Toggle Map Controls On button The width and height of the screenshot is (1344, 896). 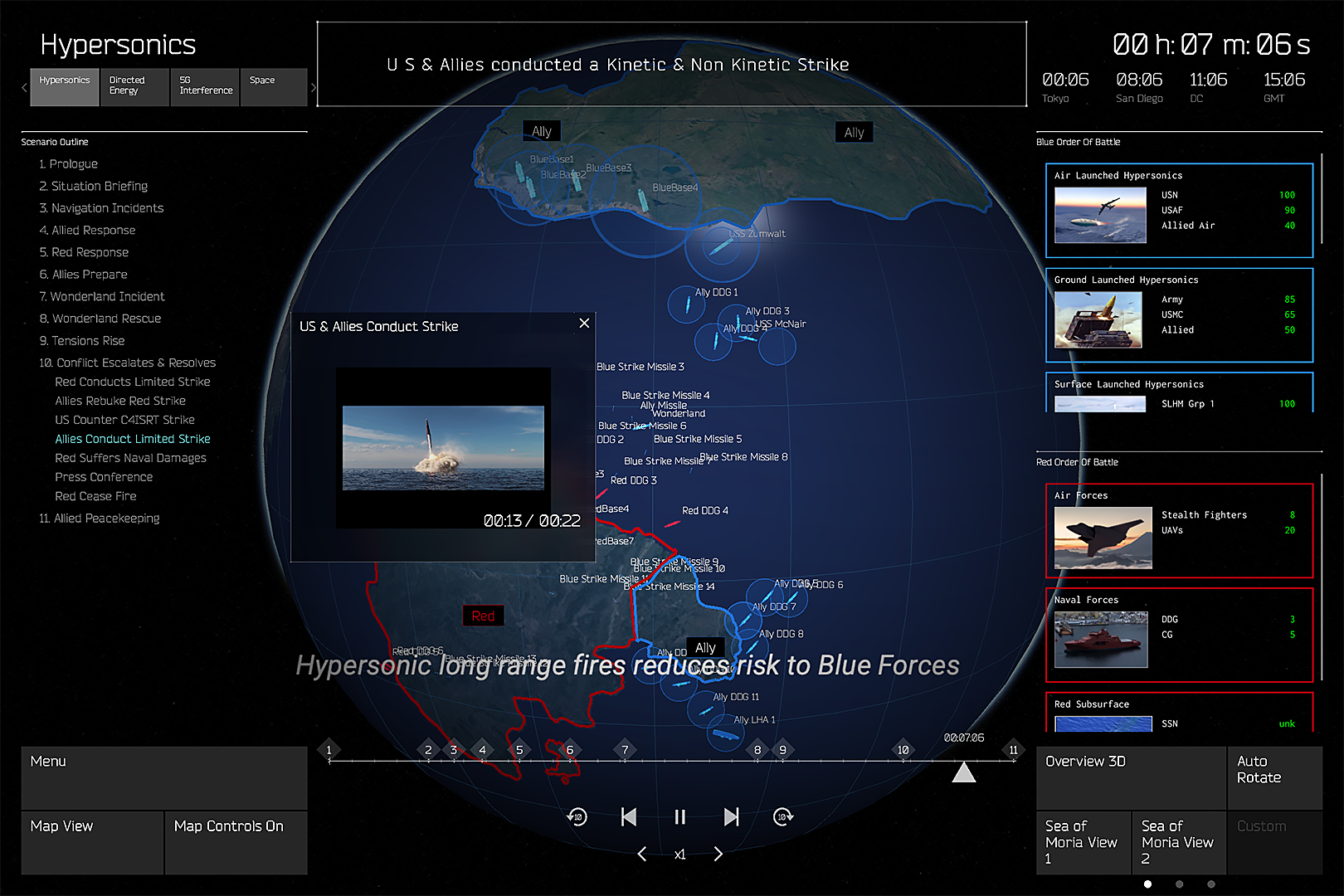pos(236,843)
